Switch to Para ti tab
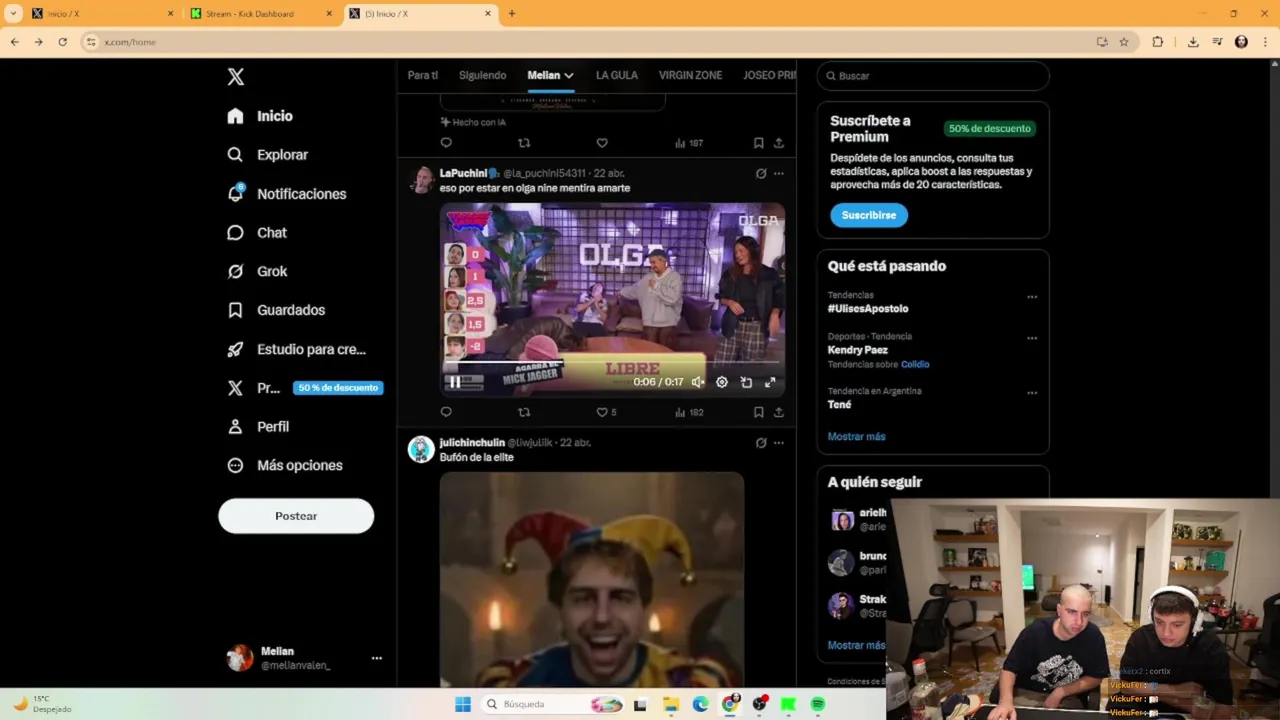 [x=422, y=75]
